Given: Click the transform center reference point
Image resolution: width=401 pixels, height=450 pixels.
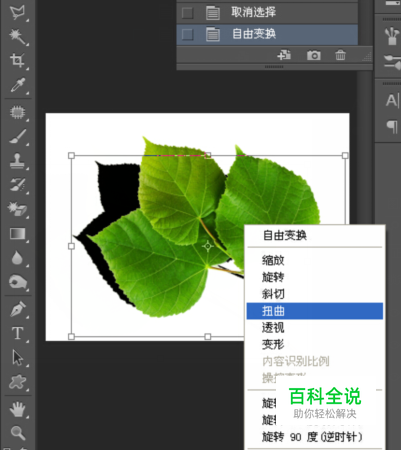Looking at the screenshot, I should (x=208, y=246).
